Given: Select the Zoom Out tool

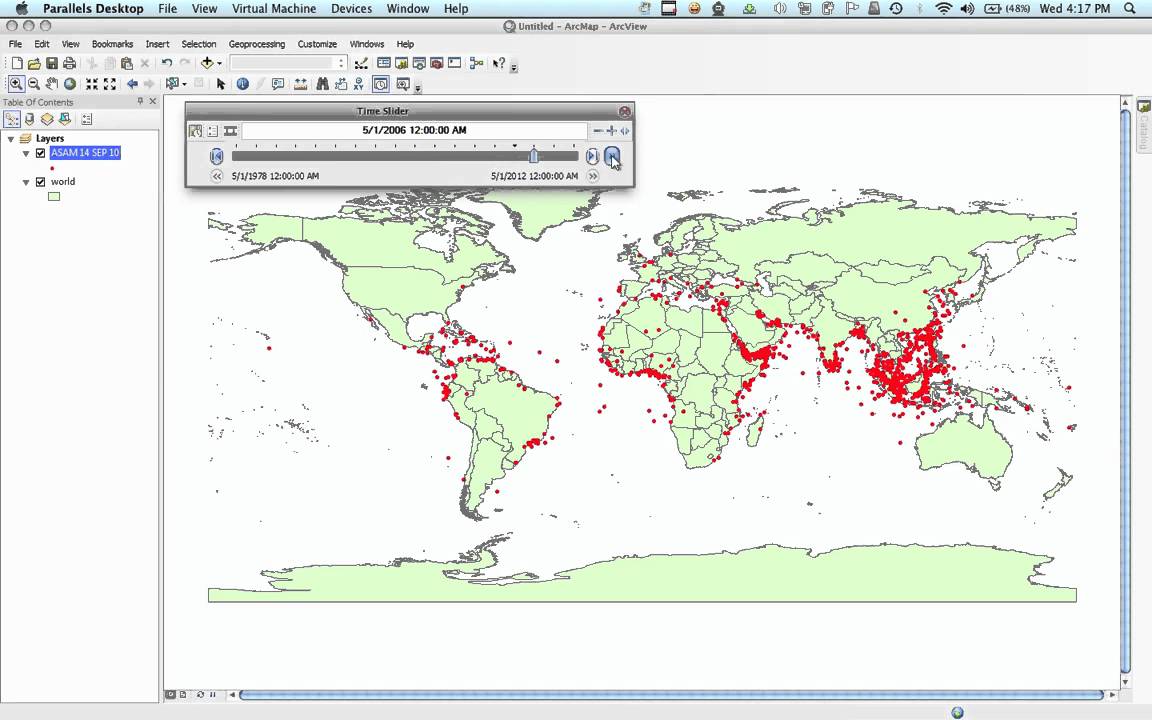Looking at the screenshot, I should (34, 84).
